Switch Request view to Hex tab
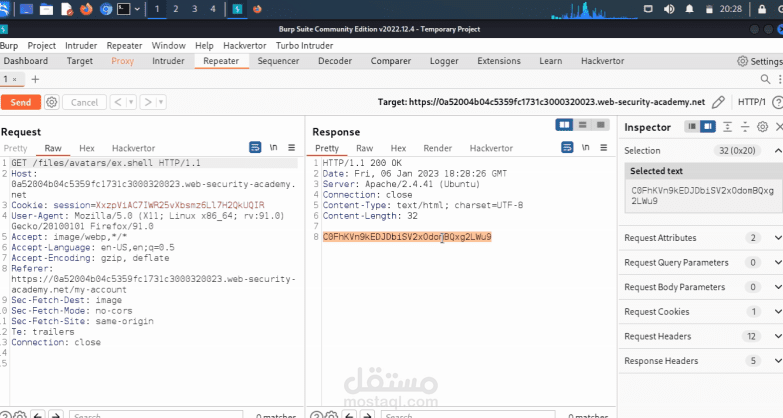The width and height of the screenshot is (783, 418). point(86,148)
